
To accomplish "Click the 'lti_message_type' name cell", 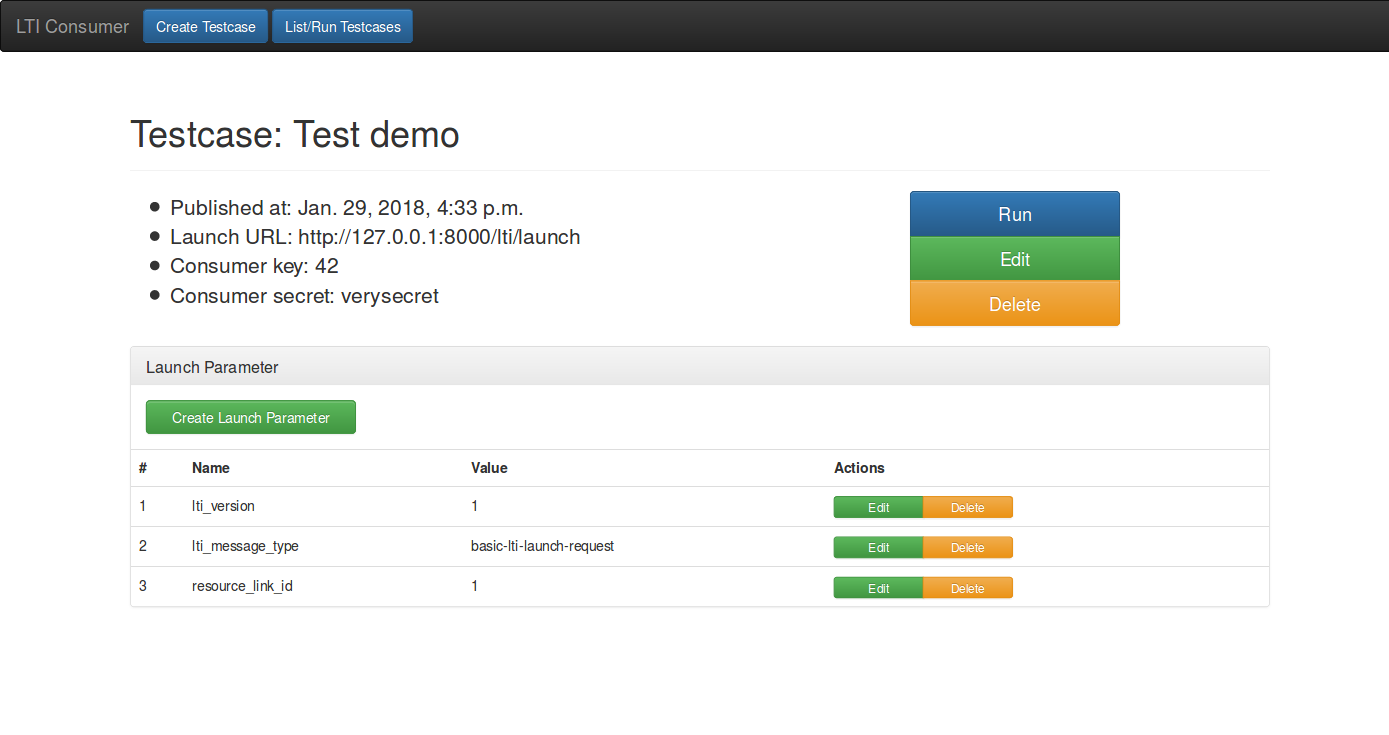I will pos(245,546).
